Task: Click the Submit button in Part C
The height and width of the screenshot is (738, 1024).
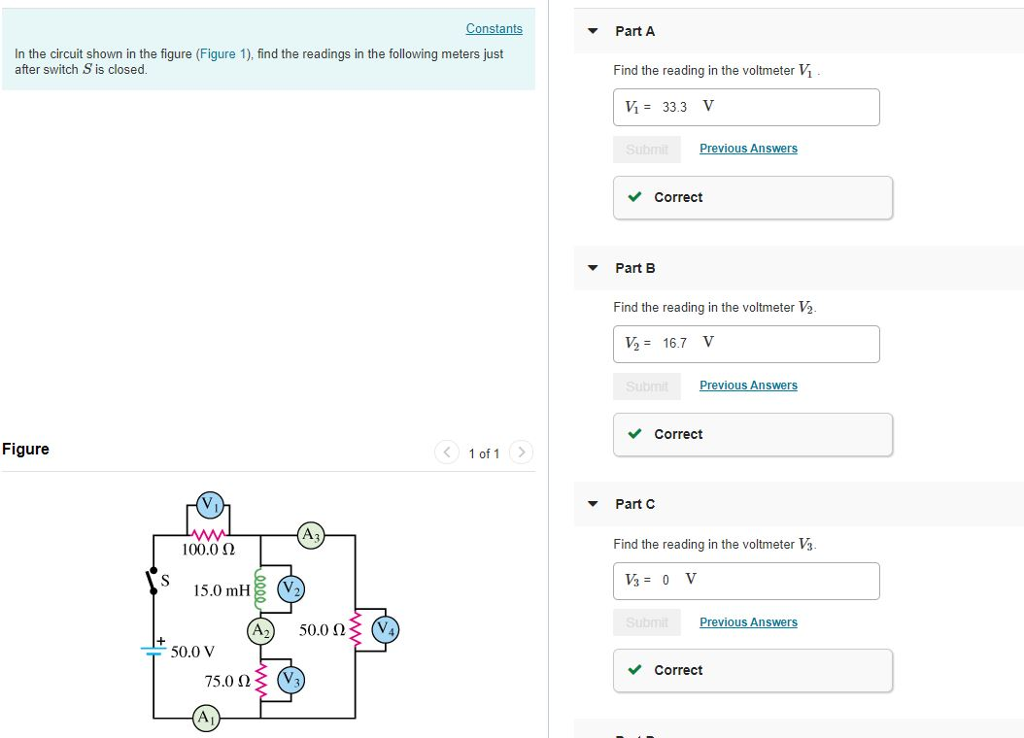Action: 646,621
